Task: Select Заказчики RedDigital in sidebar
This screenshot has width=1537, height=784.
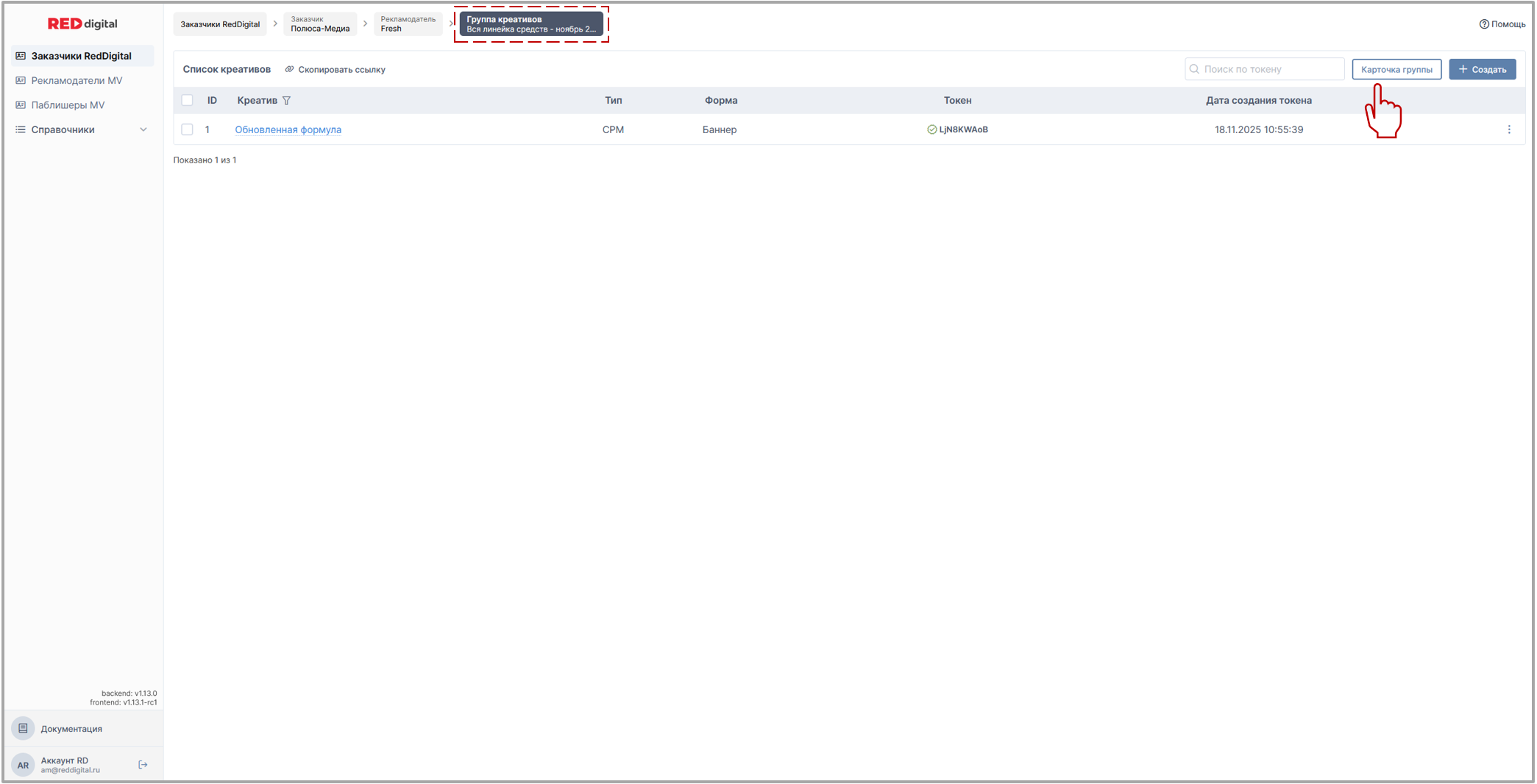Action: [81, 56]
